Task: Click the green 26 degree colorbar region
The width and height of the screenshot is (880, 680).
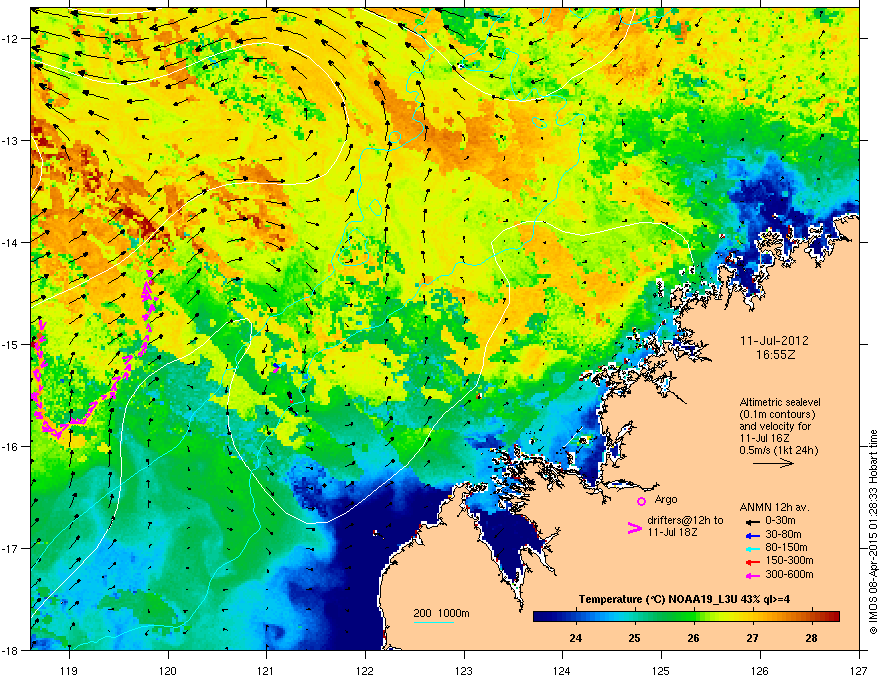Action: click(694, 616)
